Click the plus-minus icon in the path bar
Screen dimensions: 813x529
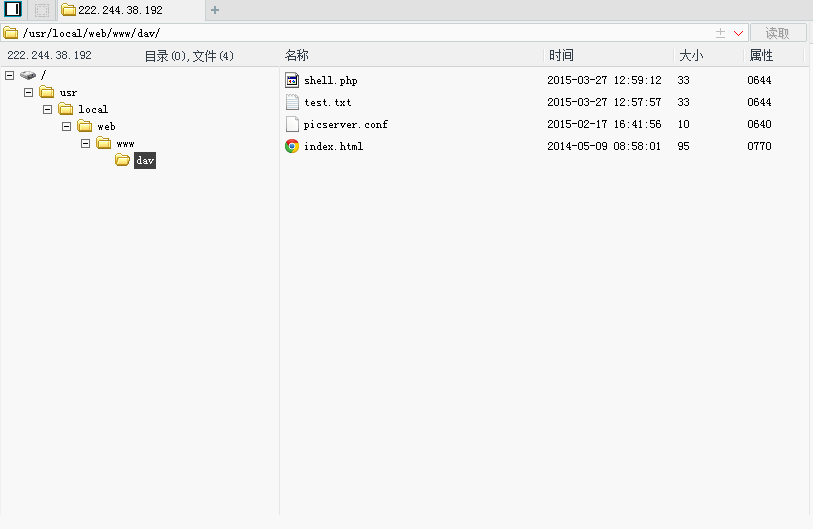click(720, 34)
